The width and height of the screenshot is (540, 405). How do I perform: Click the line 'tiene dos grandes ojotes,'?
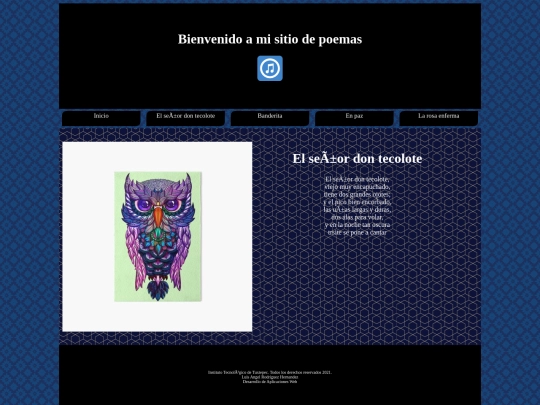(357, 194)
